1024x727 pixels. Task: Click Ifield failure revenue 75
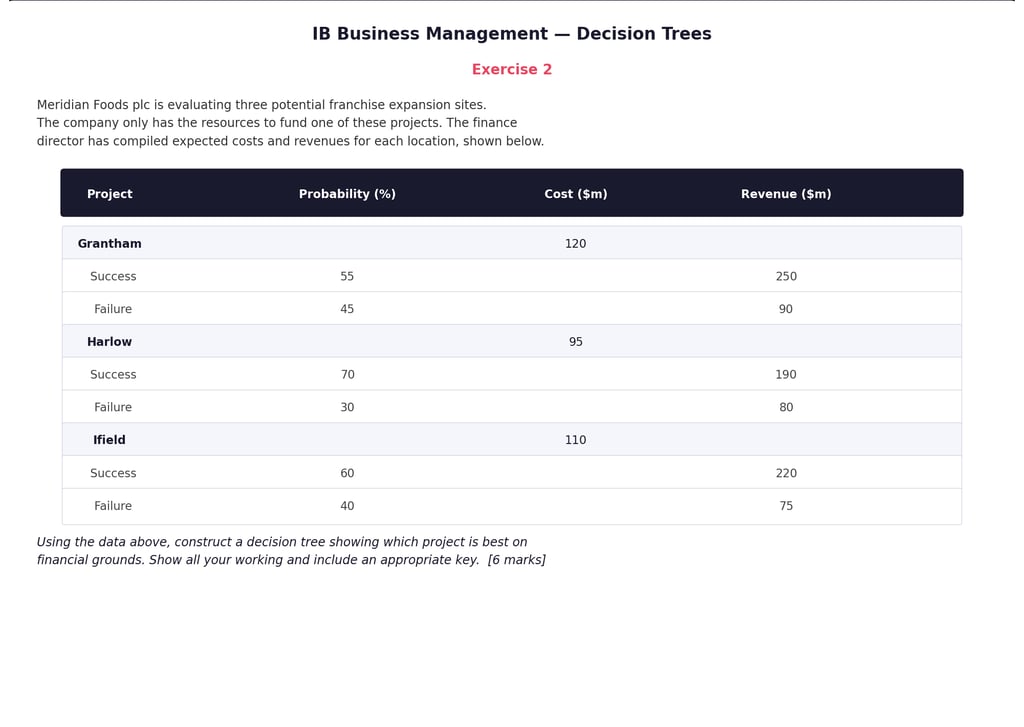[786, 506]
